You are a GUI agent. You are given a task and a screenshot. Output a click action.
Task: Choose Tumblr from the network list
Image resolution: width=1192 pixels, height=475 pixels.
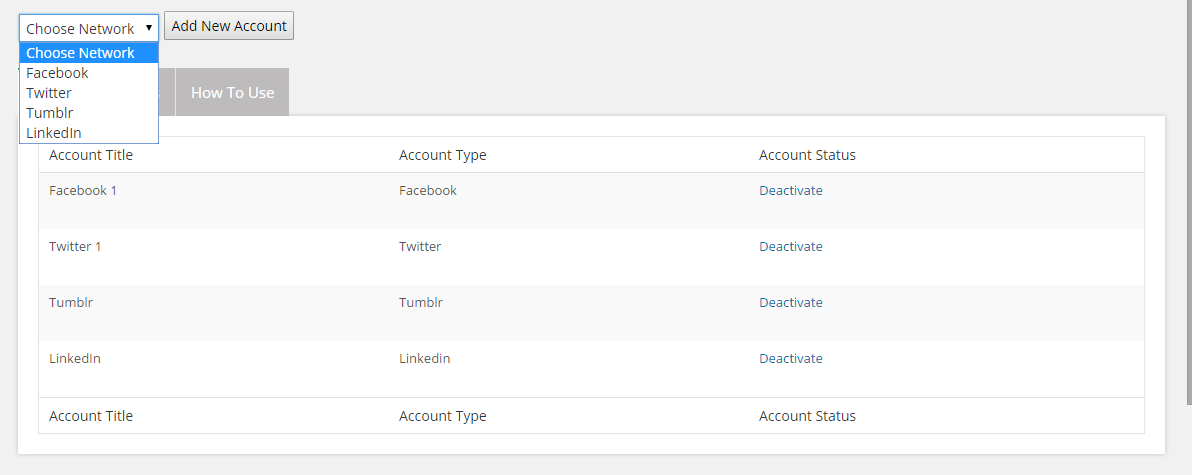(50, 113)
